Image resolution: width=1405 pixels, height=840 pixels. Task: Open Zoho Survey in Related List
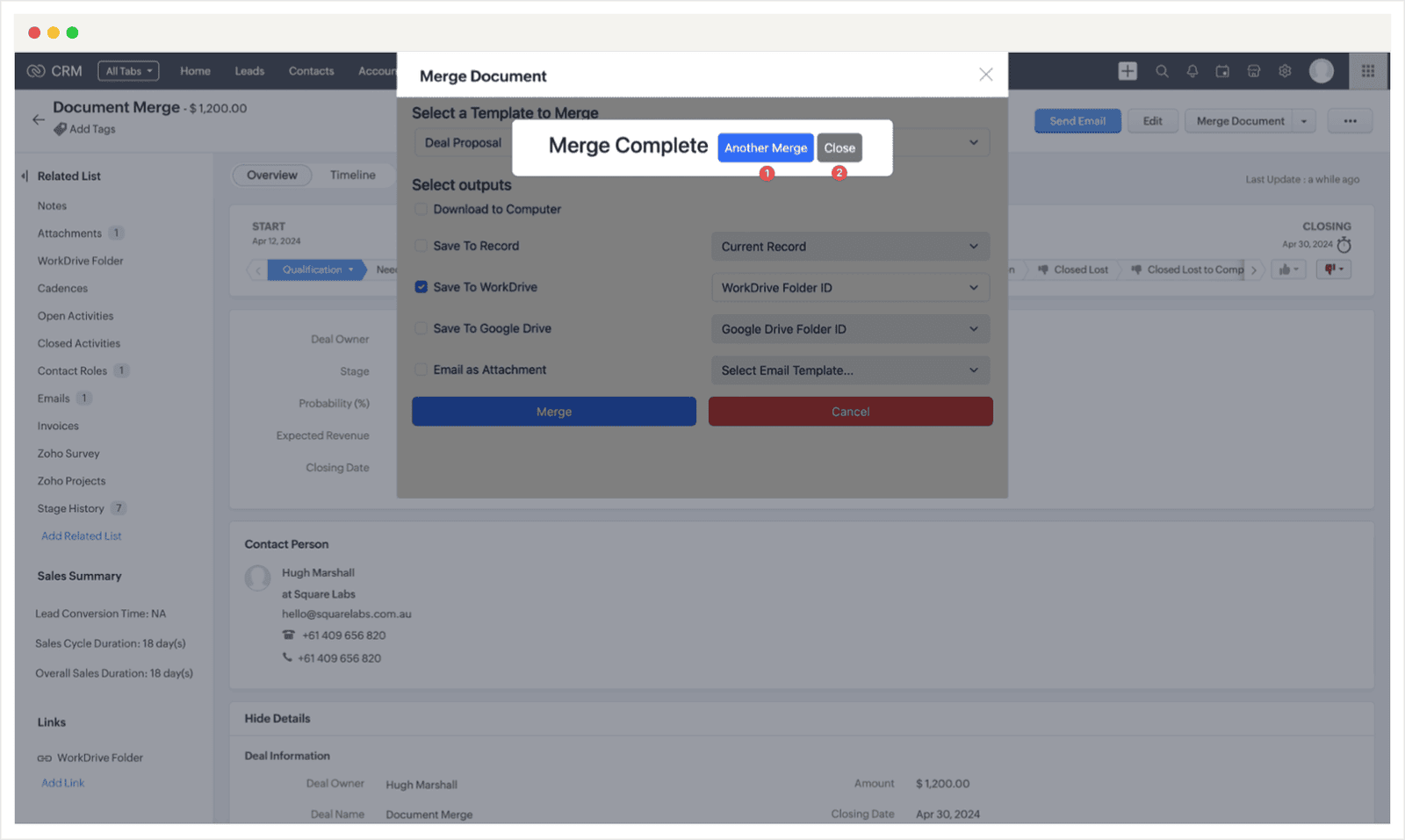coord(68,454)
